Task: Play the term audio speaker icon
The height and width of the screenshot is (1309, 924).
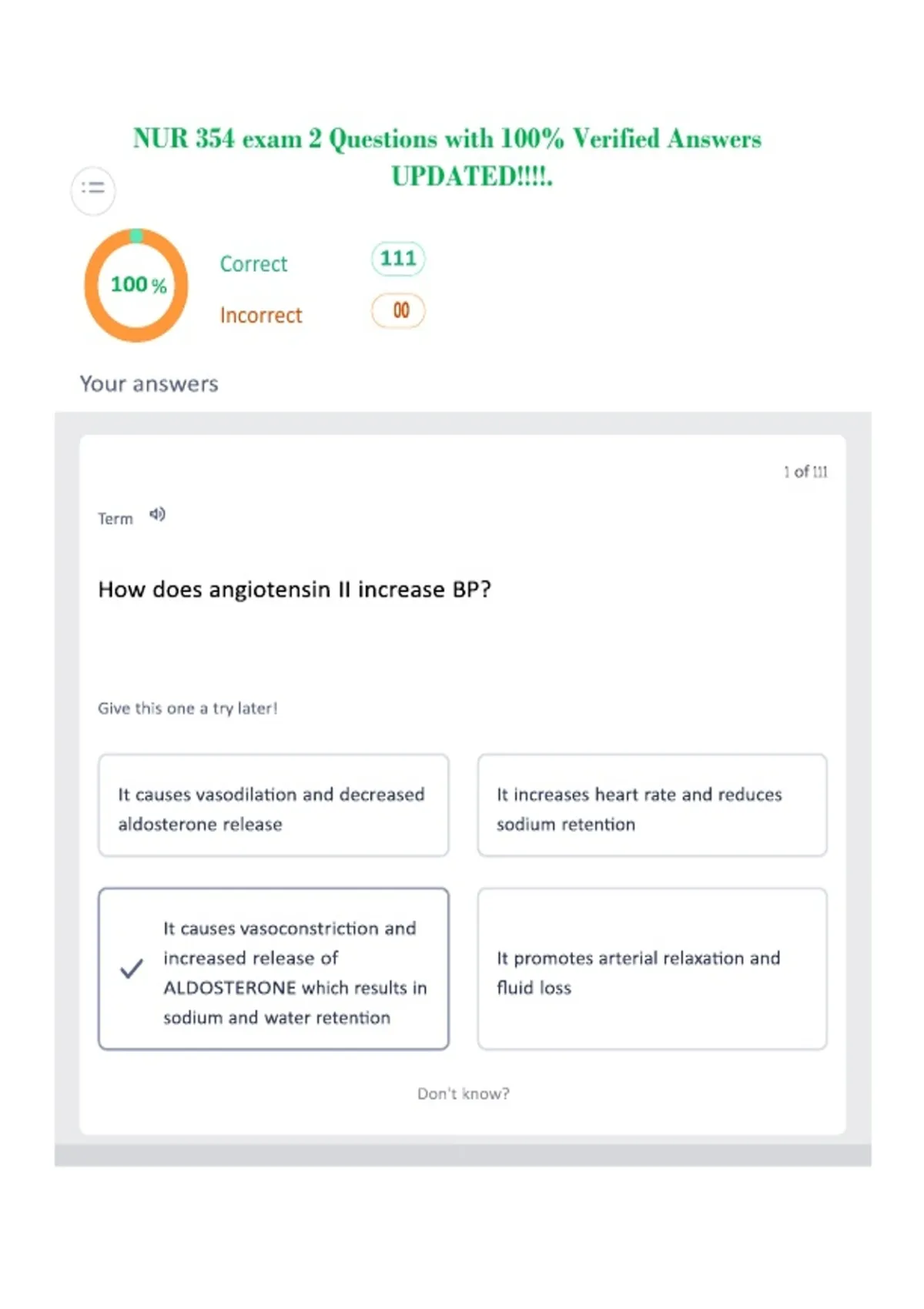Action: click(x=157, y=514)
